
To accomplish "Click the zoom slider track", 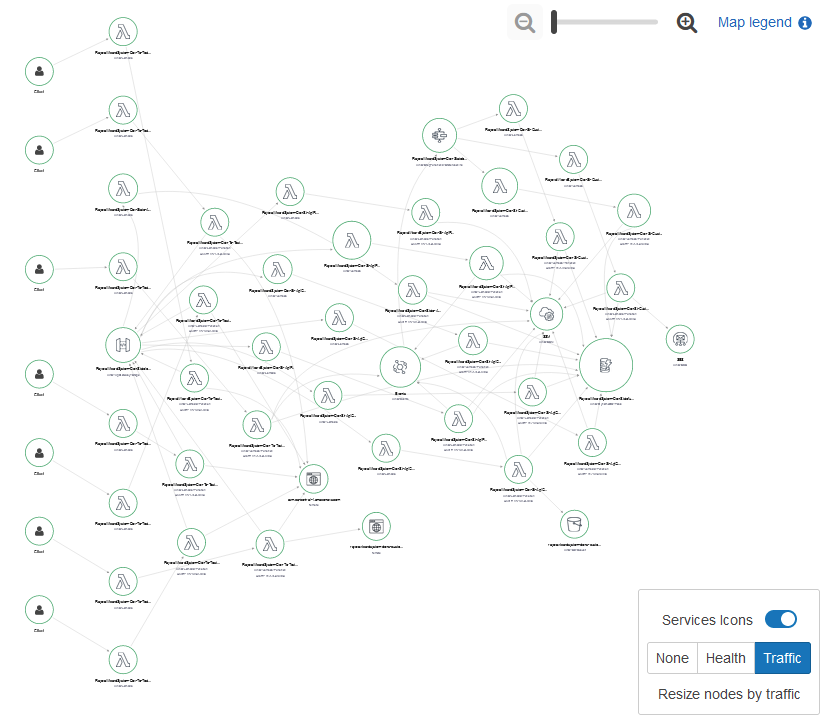I will (605, 22).
